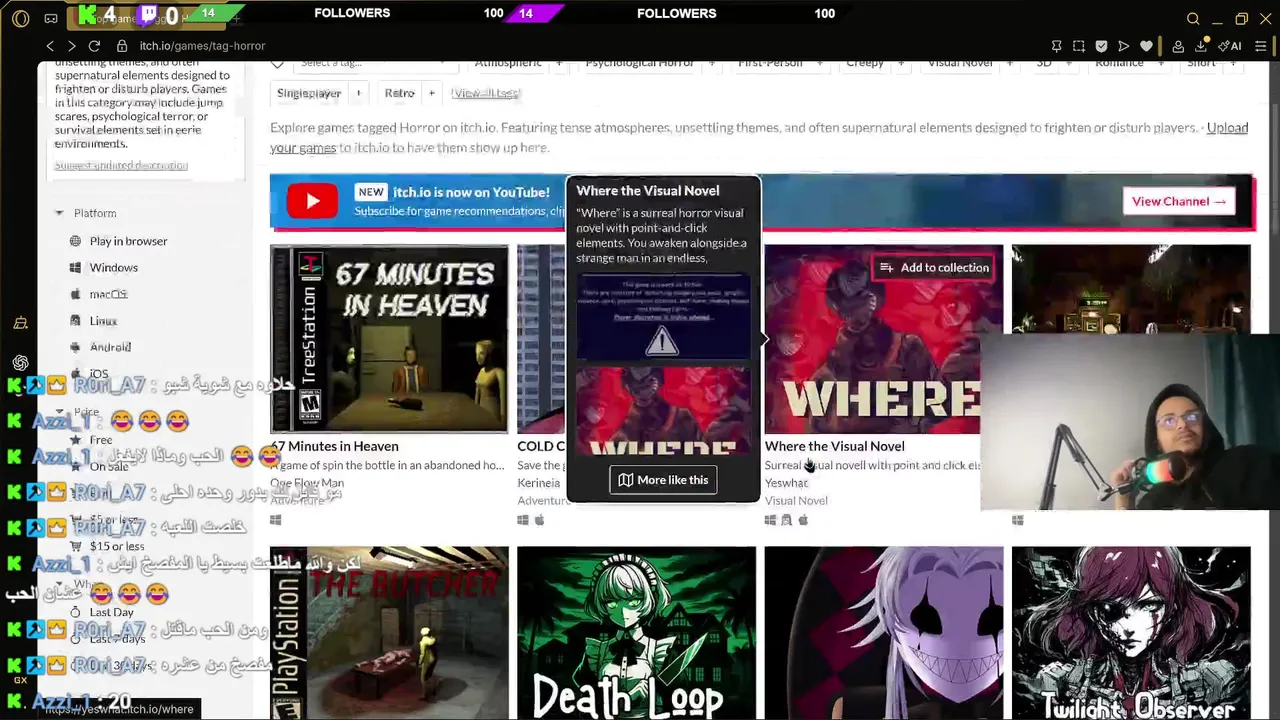Open the Kerineia author link

pos(539,483)
